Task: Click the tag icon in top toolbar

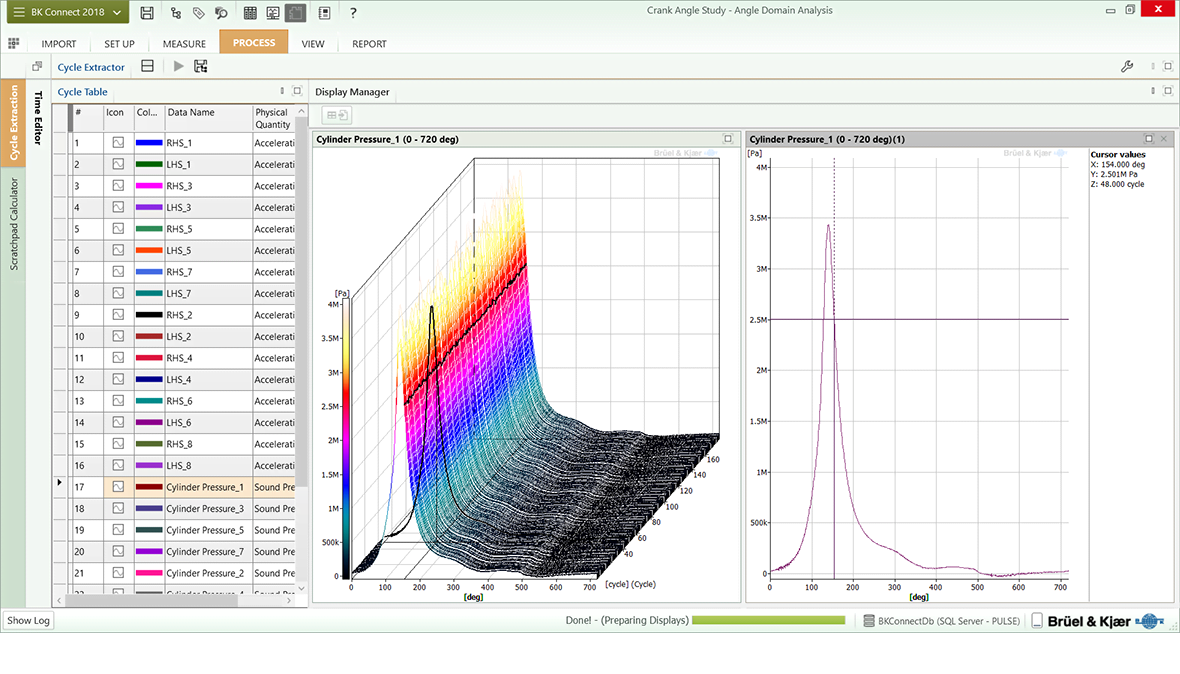Action: coord(199,13)
